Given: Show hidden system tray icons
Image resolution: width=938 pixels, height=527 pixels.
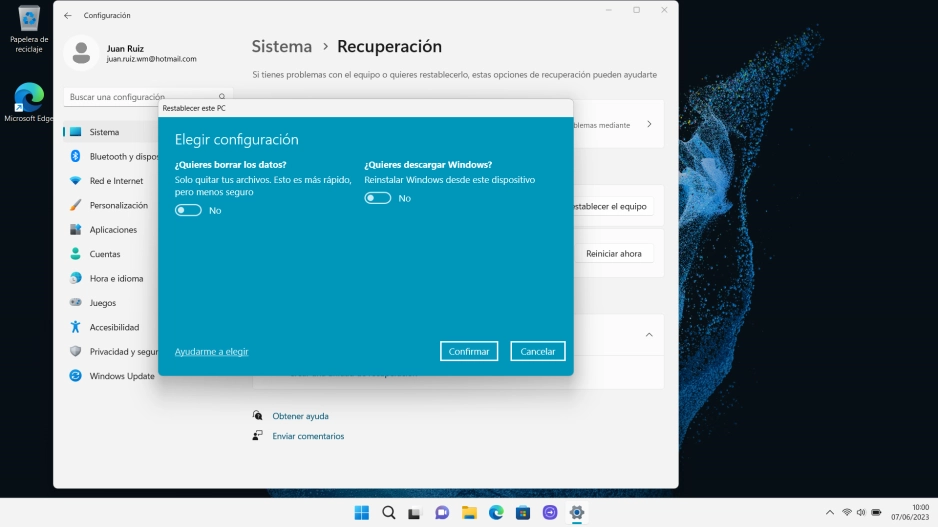Looking at the screenshot, I should [830, 513].
